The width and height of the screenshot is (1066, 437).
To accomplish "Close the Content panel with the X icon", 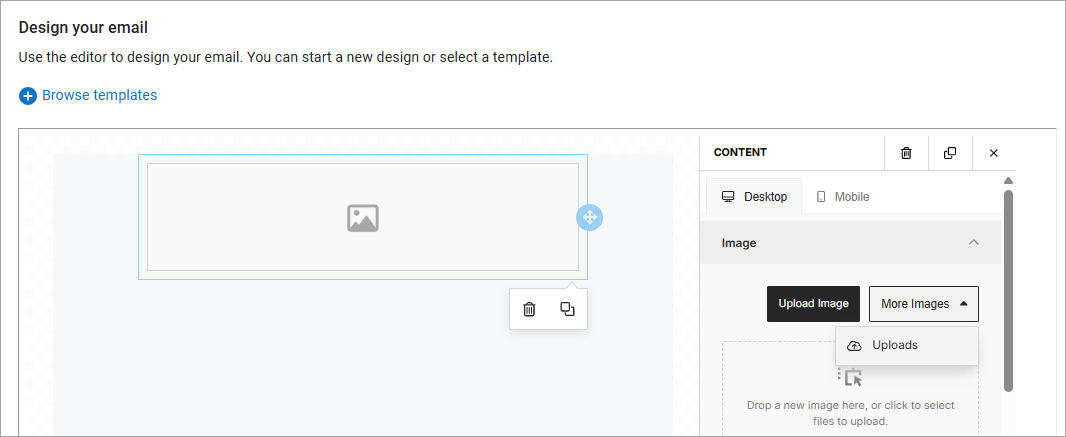I will tap(993, 153).
